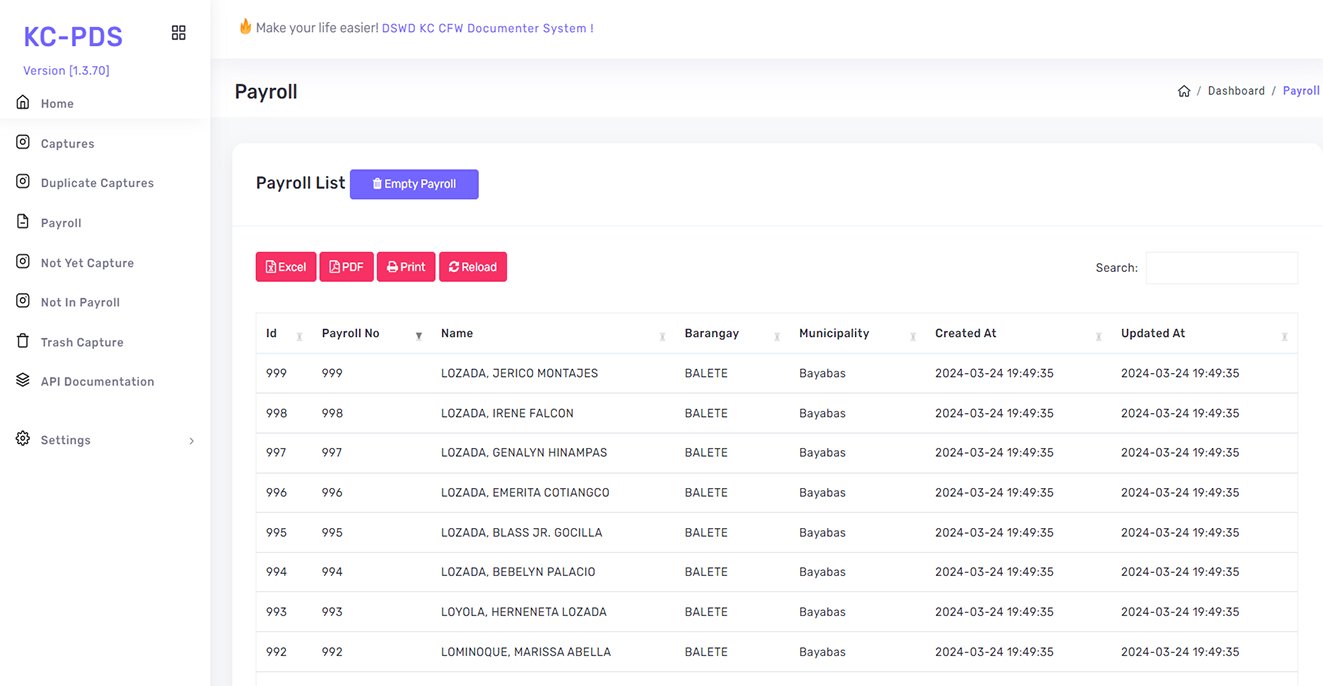This screenshot has height=686, width=1323.
Task: Click the grid icon beside KC-PDS logo
Action: pyautogui.click(x=178, y=32)
